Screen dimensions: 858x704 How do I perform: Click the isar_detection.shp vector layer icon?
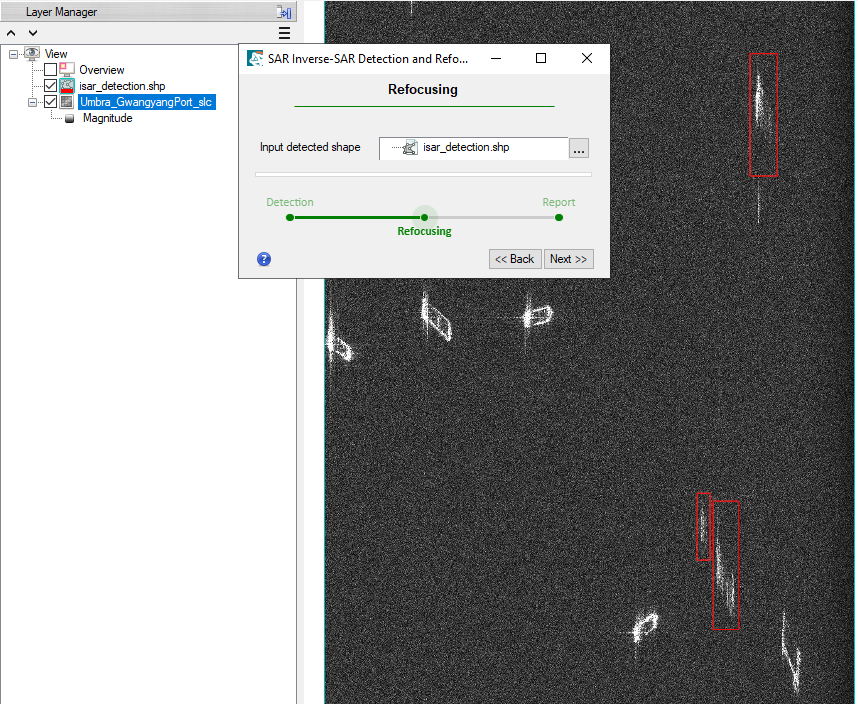pyautogui.click(x=68, y=87)
